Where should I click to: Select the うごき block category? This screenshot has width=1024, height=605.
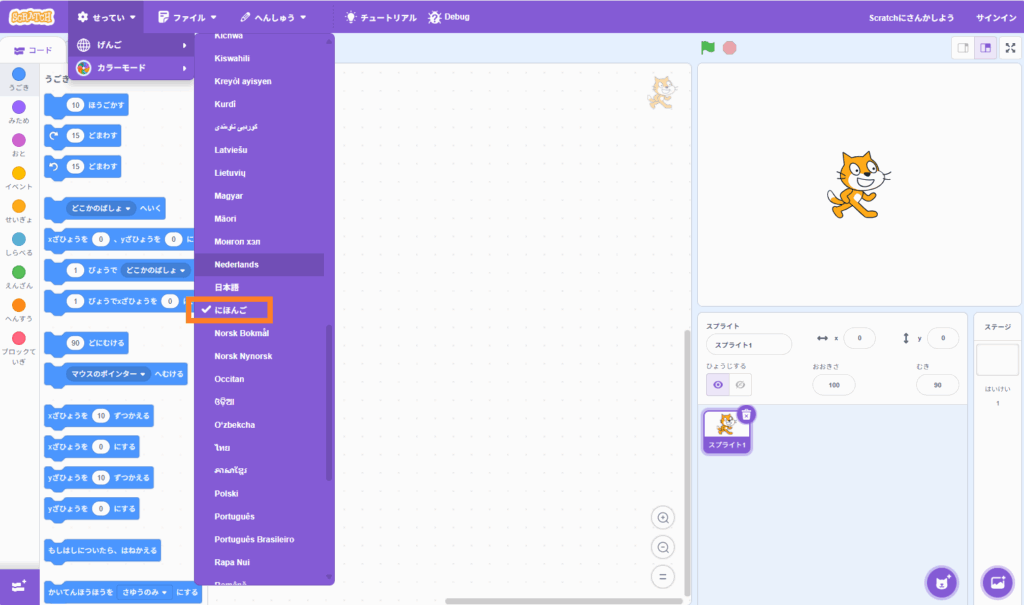[x=19, y=80]
